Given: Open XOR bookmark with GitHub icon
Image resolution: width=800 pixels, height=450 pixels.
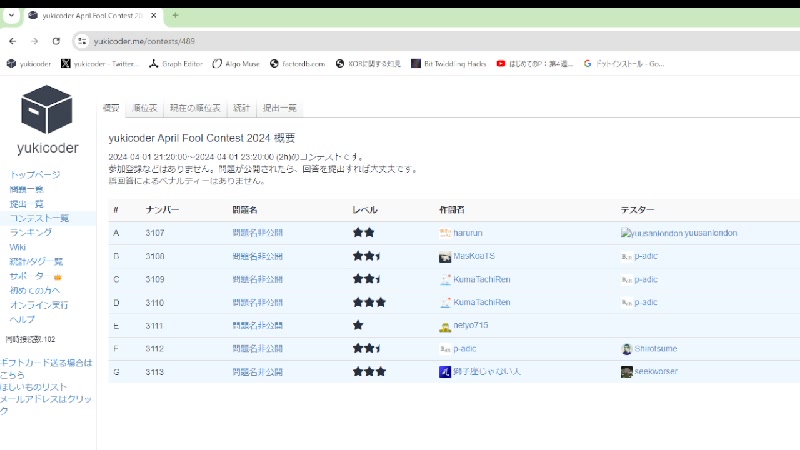Looking at the screenshot, I should 368,64.
